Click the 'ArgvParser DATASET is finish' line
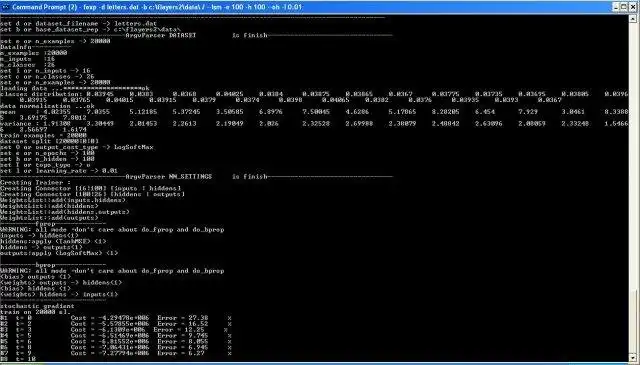The height and width of the screenshot is (365, 640). pyautogui.click(x=196, y=36)
